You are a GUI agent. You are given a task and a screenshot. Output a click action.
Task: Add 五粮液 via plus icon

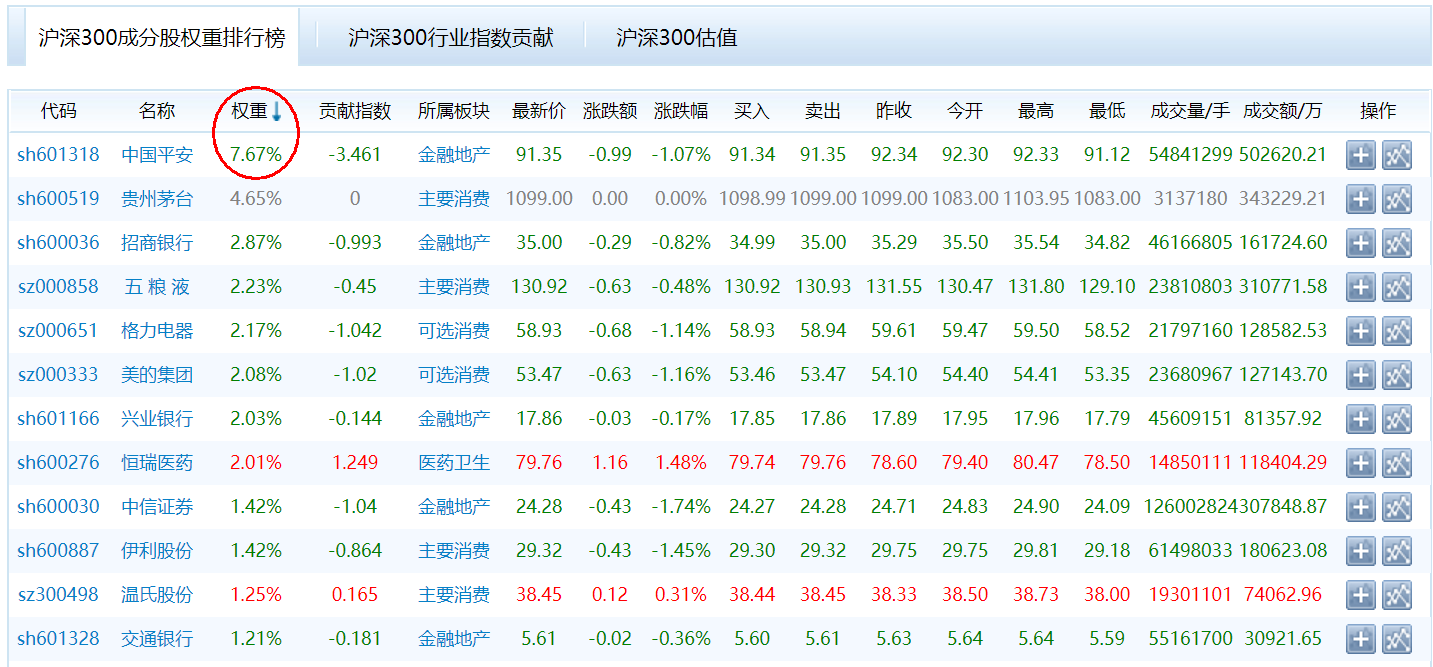coord(1360,287)
